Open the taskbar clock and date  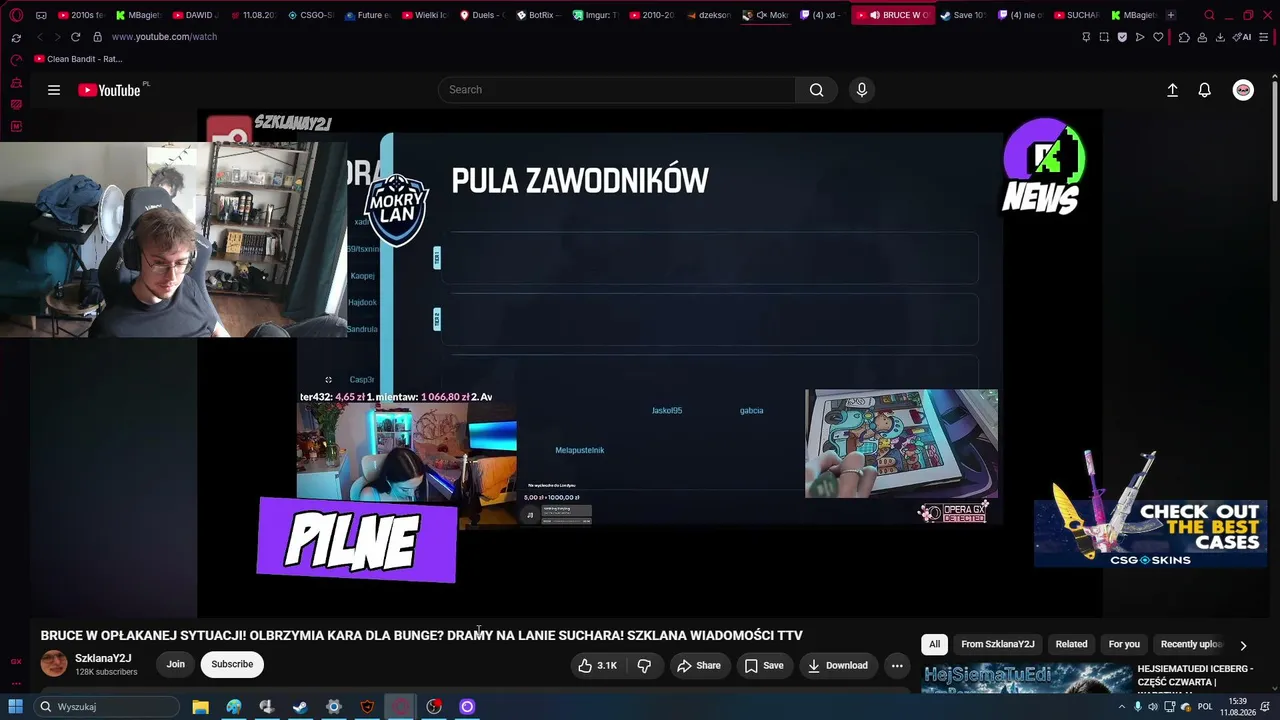(1238, 707)
